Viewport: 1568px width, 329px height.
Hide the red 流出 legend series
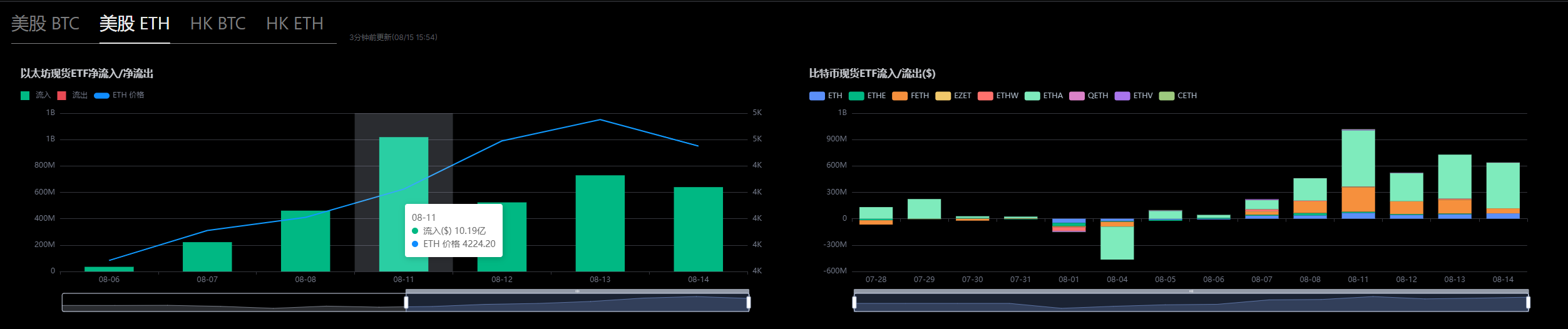pos(62,96)
